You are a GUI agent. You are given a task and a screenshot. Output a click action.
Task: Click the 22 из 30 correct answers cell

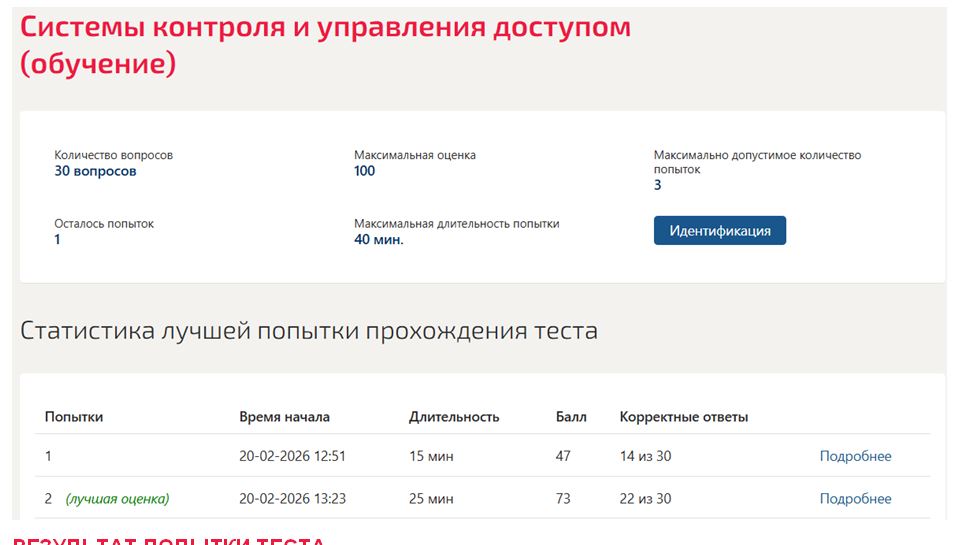646,499
